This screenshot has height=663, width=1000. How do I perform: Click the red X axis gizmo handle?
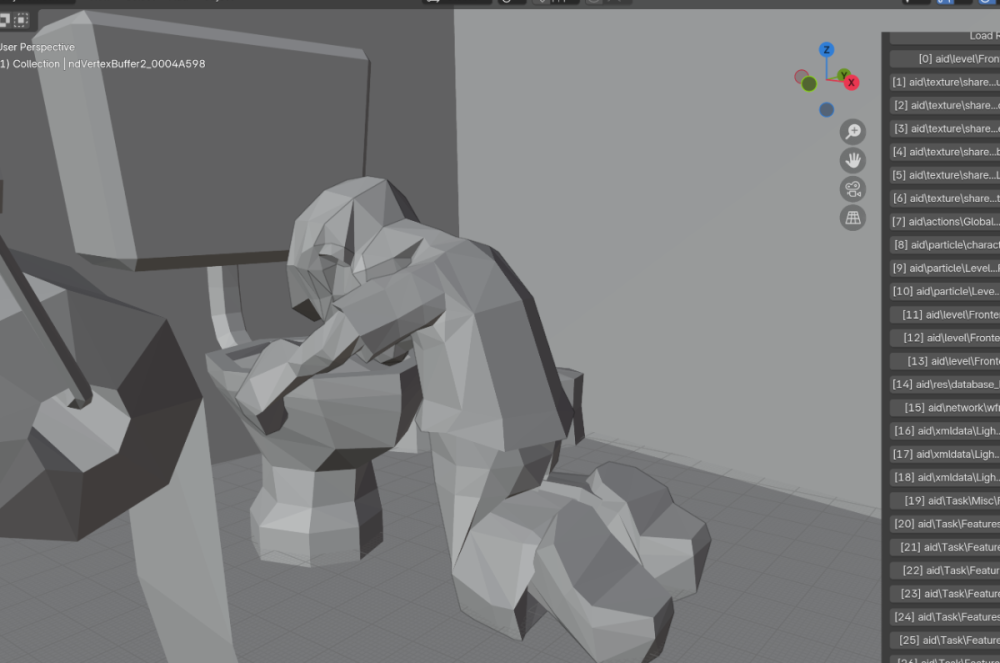(852, 83)
